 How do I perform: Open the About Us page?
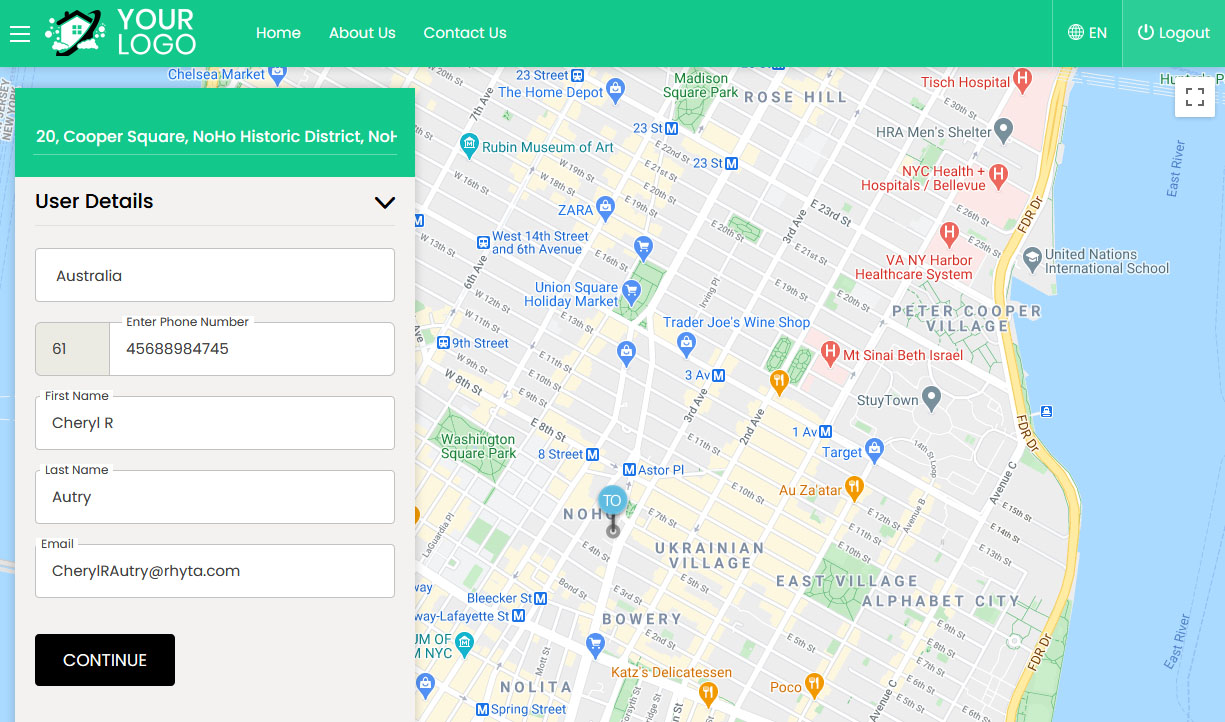362,33
